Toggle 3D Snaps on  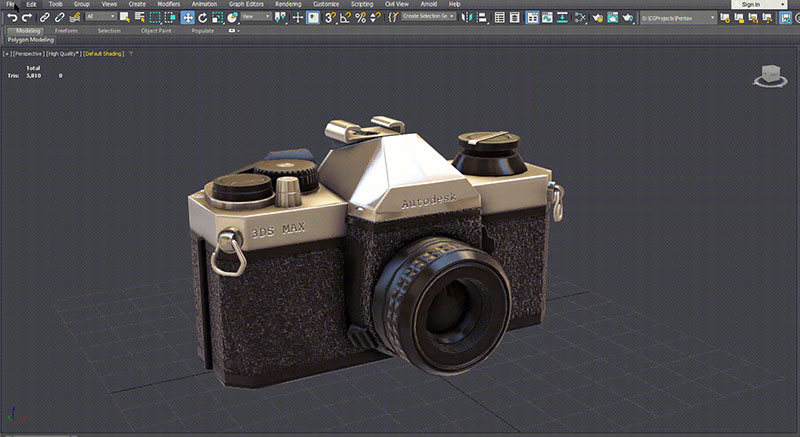[x=330, y=18]
